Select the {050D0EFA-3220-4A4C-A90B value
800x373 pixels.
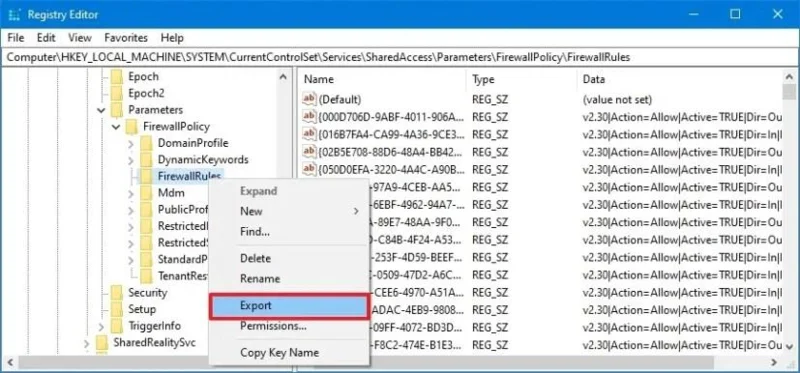(x=391, y=169)
